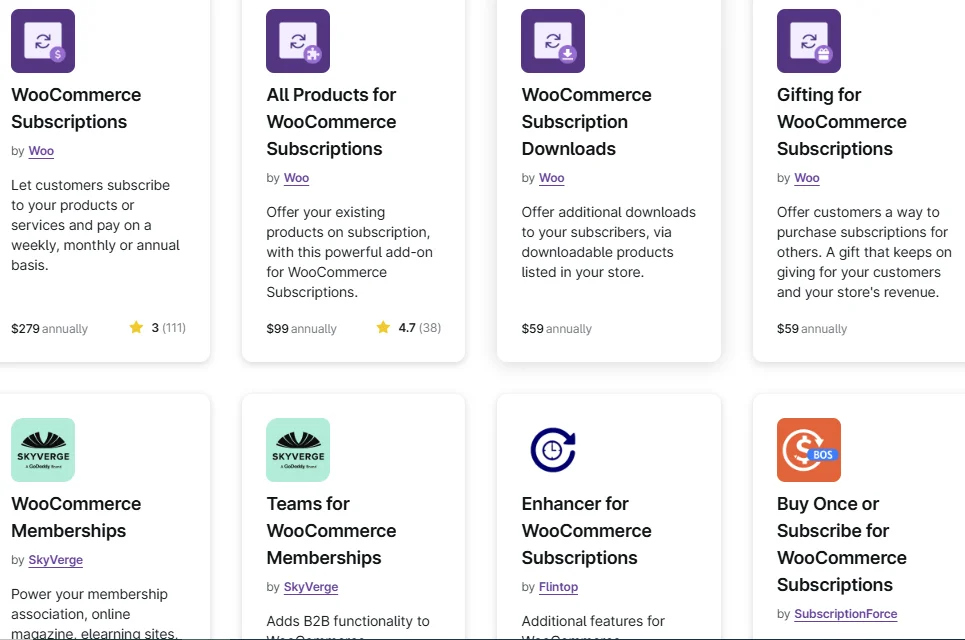Open the WooCommerce Subscriptions title

pyautogui.click(x=76, y=108)
